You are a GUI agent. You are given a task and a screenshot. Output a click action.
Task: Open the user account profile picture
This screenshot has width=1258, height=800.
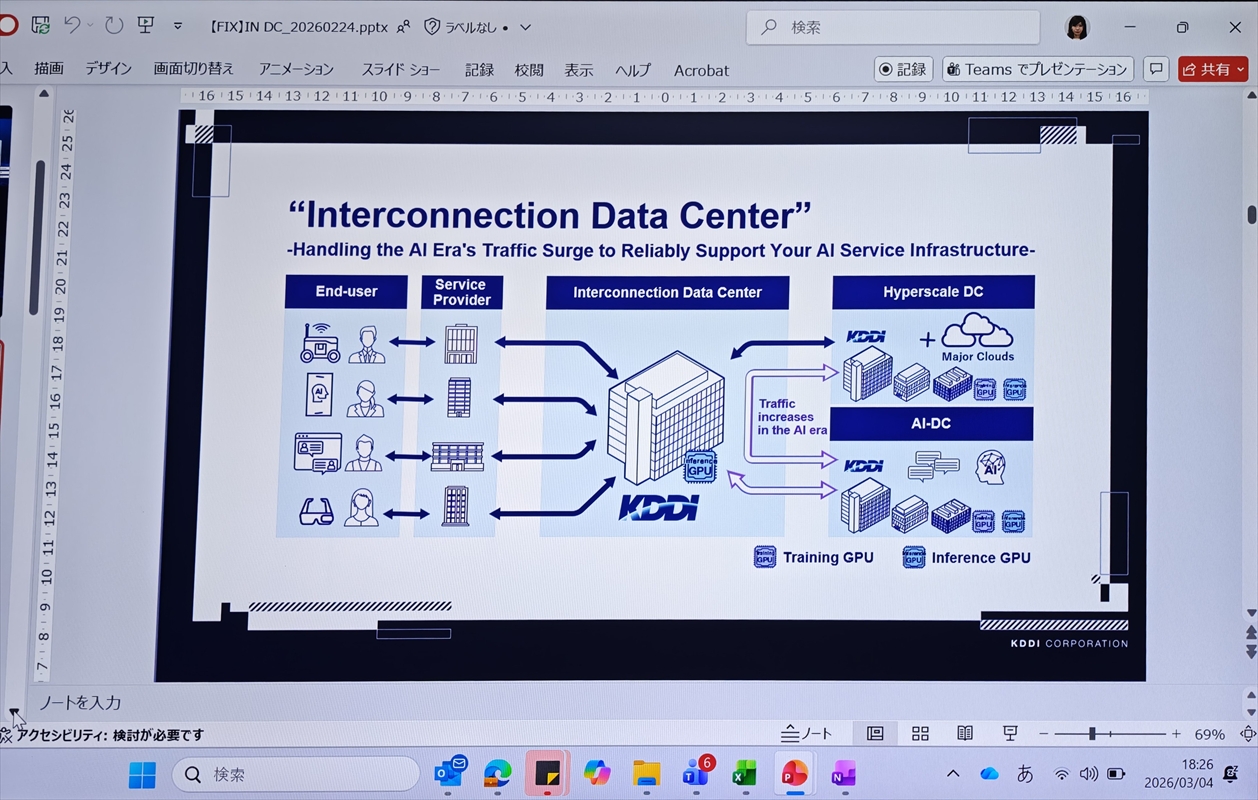tap(1077, 27)
